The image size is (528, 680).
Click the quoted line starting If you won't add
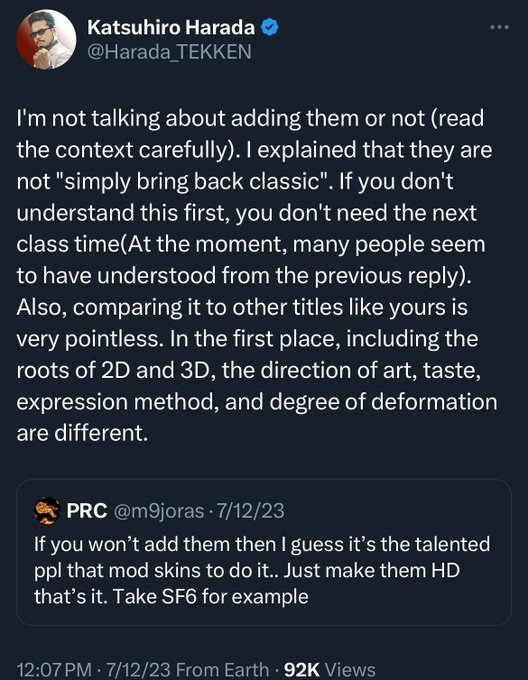point(262,544)
